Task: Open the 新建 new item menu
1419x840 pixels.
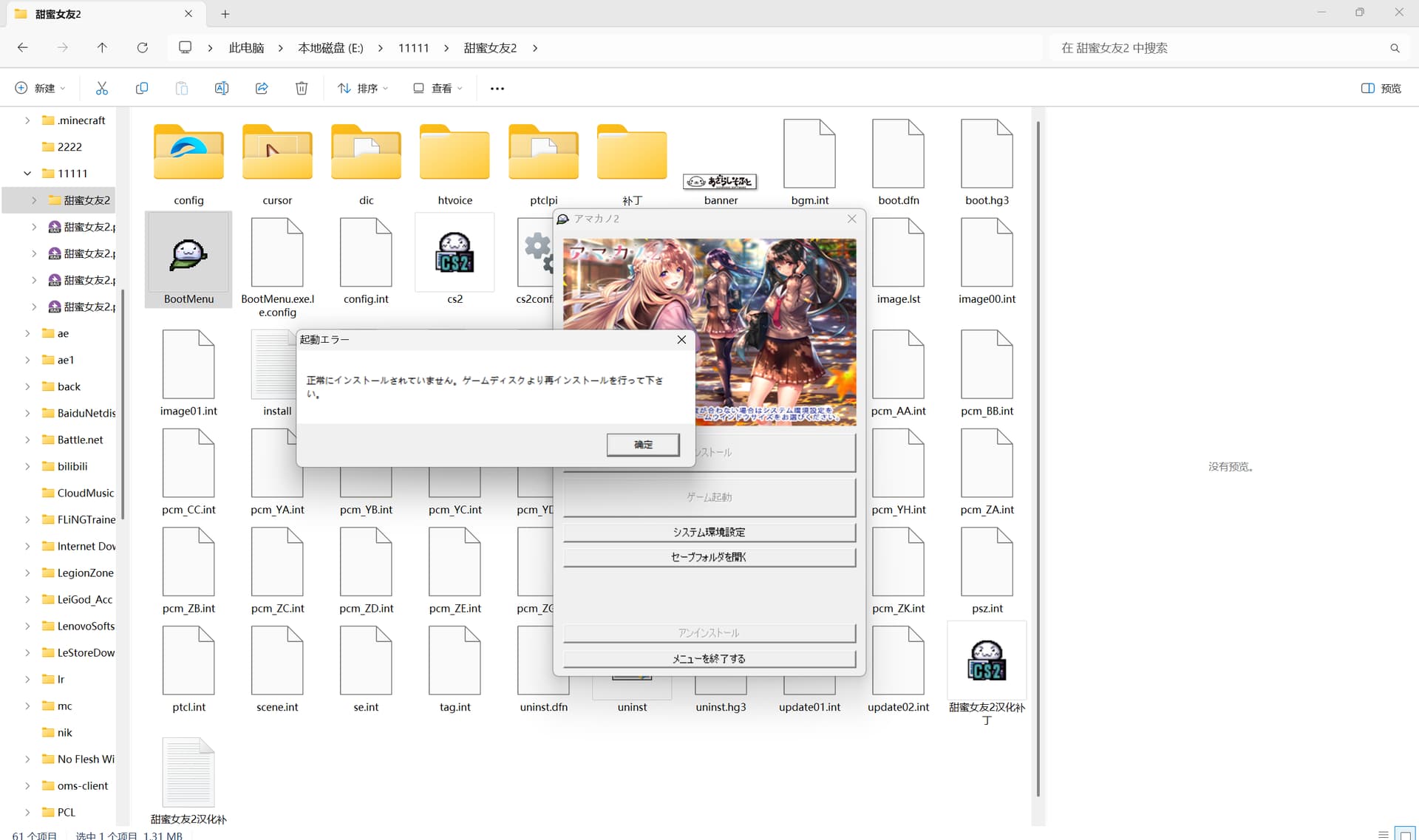Action: (x=41, y=88)
